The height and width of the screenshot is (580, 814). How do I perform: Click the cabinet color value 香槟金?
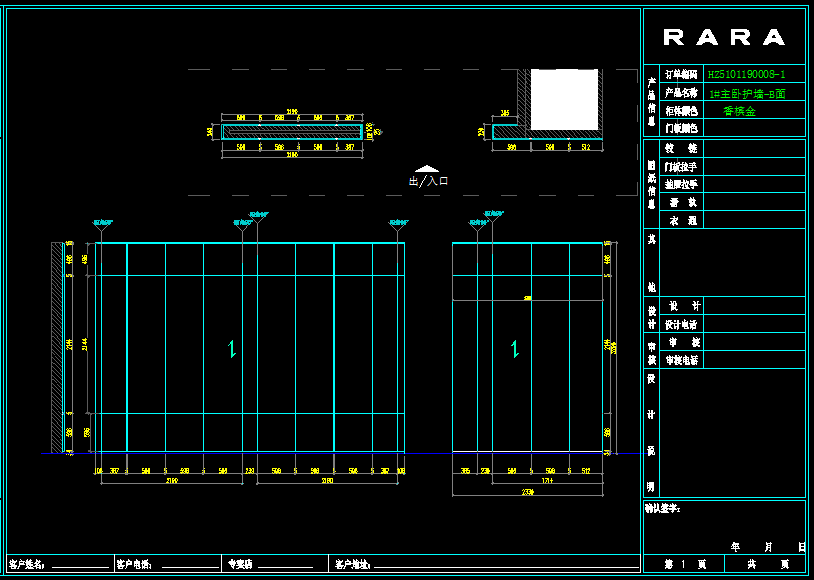click(x=739, y=111)
